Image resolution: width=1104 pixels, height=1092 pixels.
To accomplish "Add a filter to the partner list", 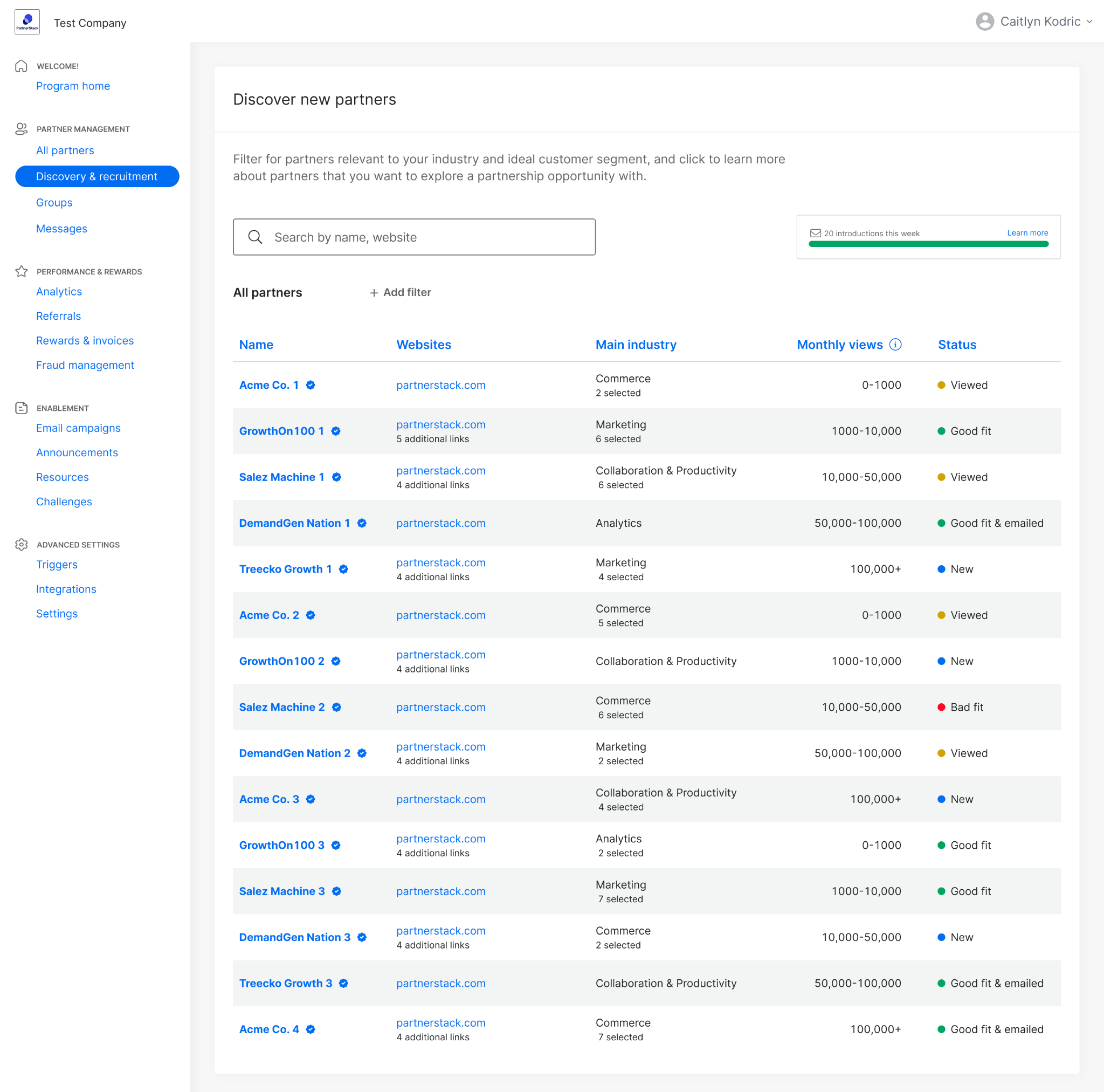I will (x=401, y=293).
